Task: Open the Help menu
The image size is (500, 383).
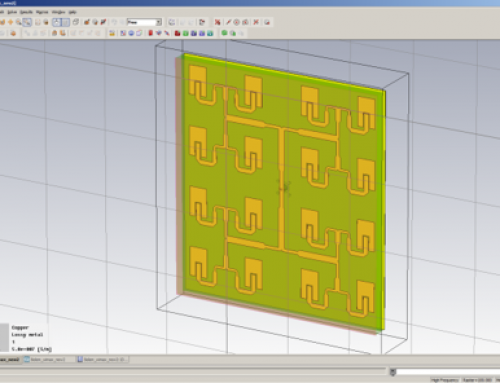Action: coord(72,12)
